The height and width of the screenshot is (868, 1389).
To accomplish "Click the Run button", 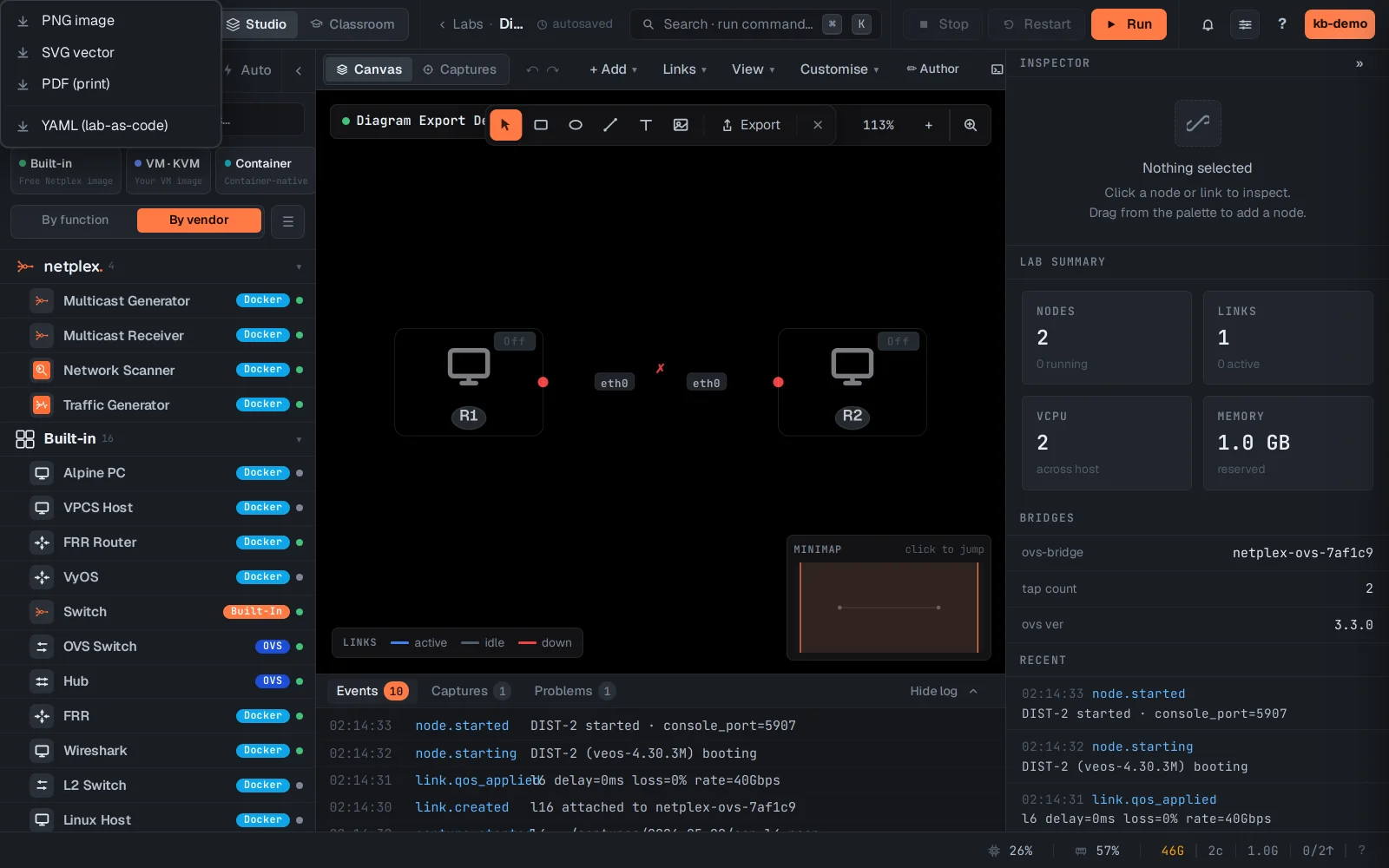I will (1129, 24).
